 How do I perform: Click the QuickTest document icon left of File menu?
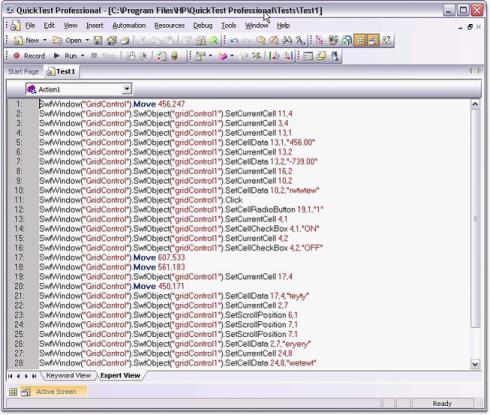[15, 26]
